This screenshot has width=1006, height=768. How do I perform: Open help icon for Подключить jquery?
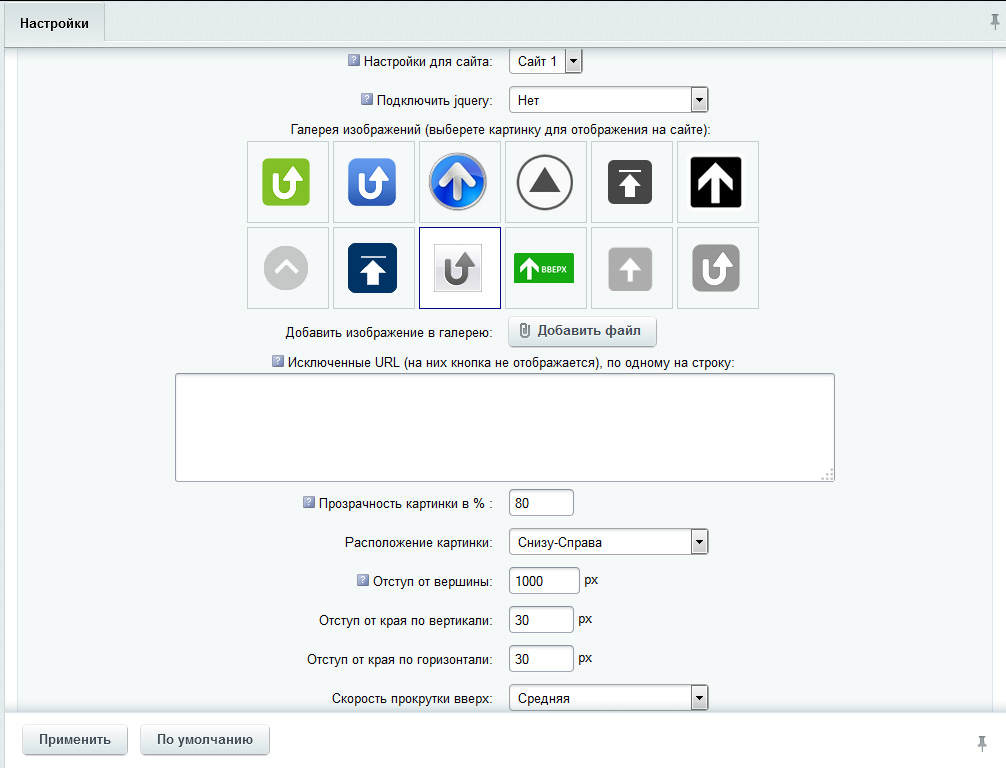366,99
